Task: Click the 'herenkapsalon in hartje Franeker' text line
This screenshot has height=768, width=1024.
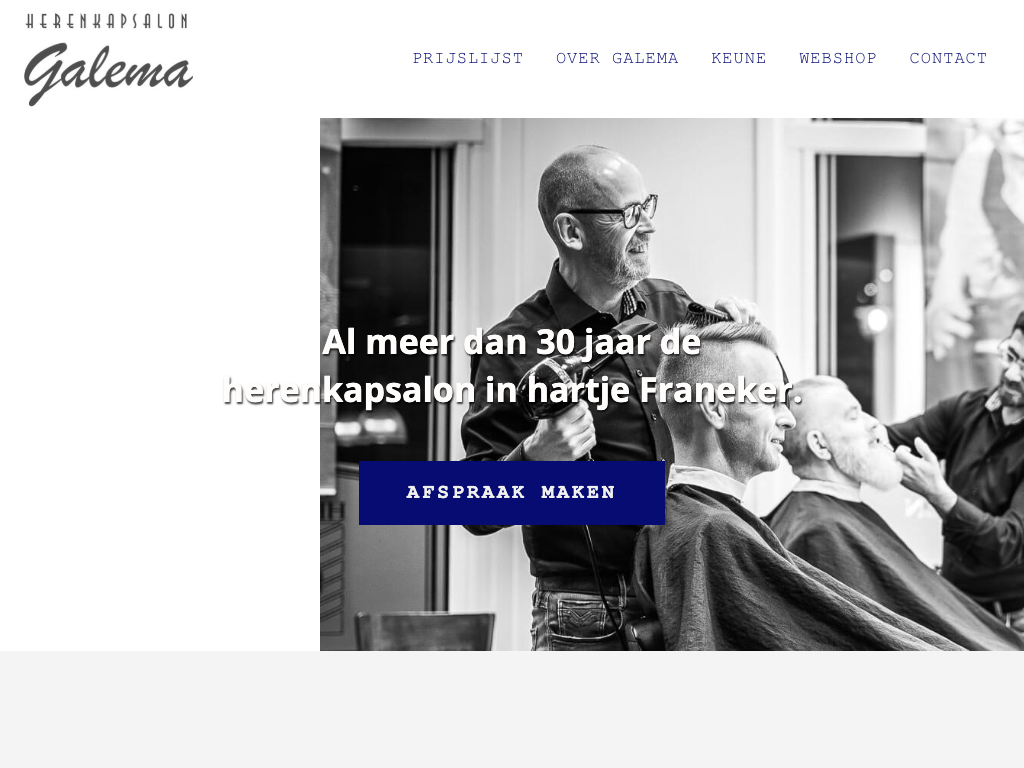Action: [512, 390]
